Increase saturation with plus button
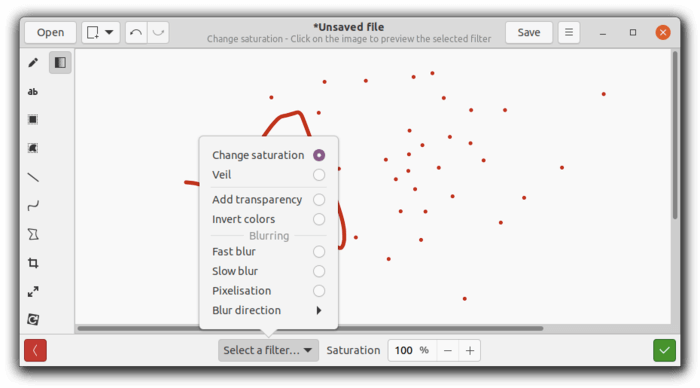 [470, 350]
